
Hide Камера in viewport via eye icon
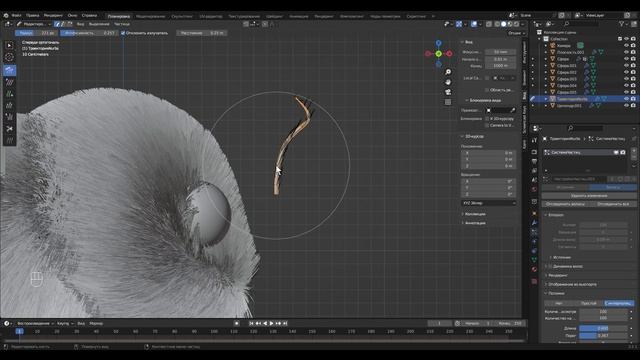click(627, 46)
